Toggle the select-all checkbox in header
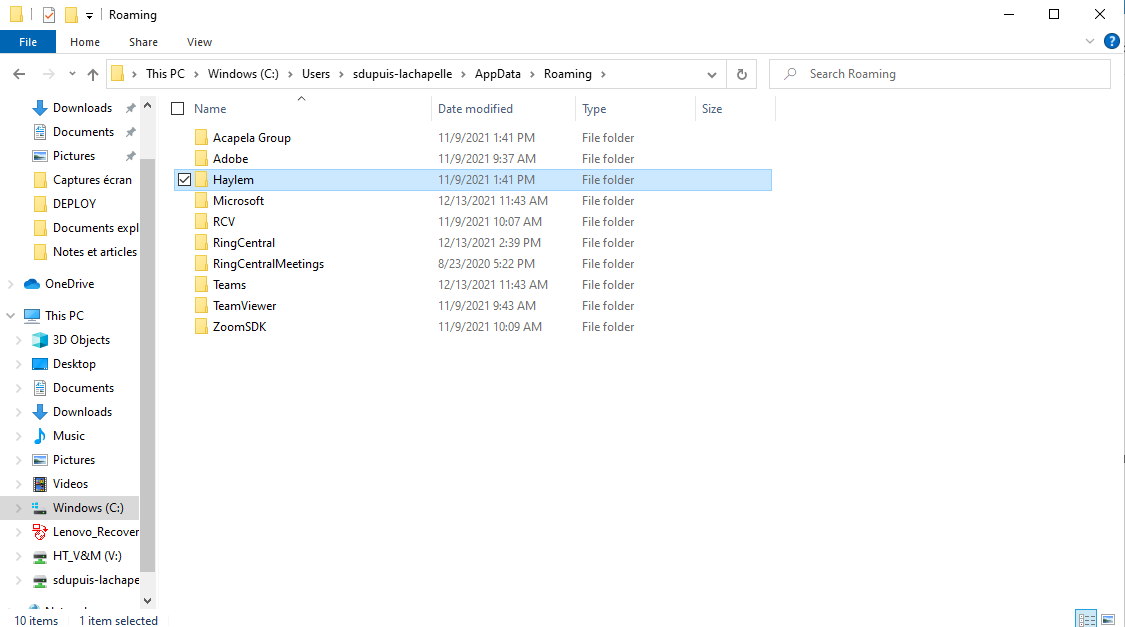 178,109
